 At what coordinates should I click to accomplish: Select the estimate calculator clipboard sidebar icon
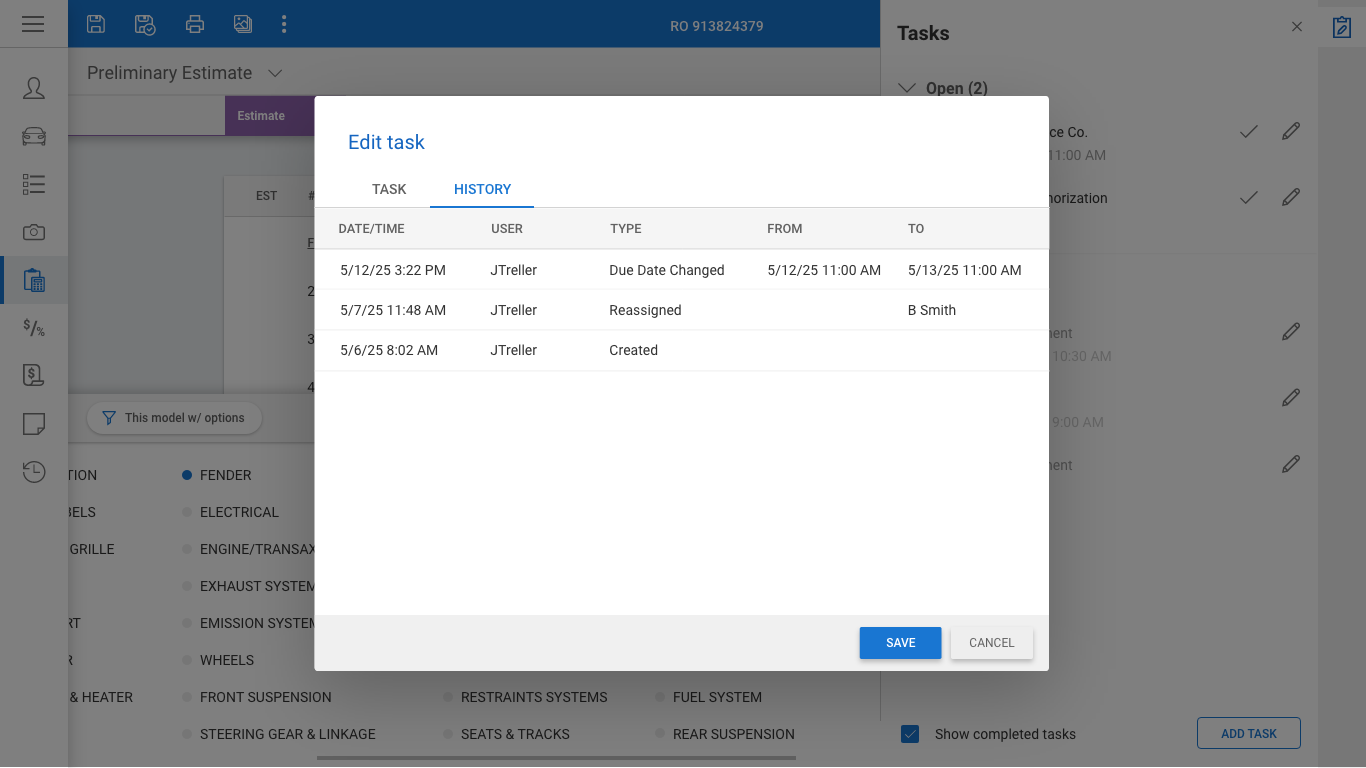click(34, 280)
